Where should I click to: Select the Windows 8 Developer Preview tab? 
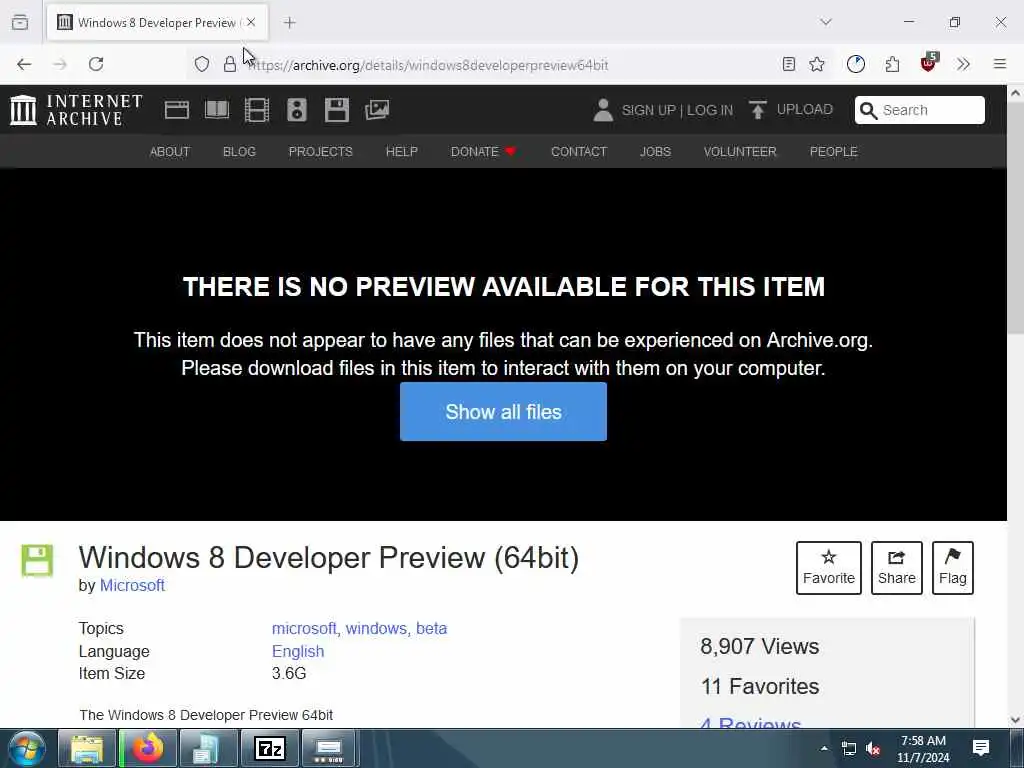[x=157, y=23]
